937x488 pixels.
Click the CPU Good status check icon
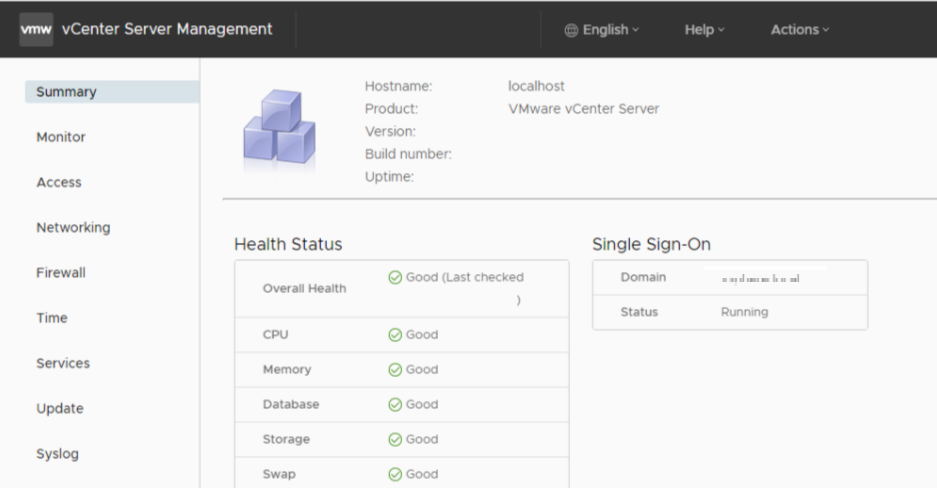395,335
